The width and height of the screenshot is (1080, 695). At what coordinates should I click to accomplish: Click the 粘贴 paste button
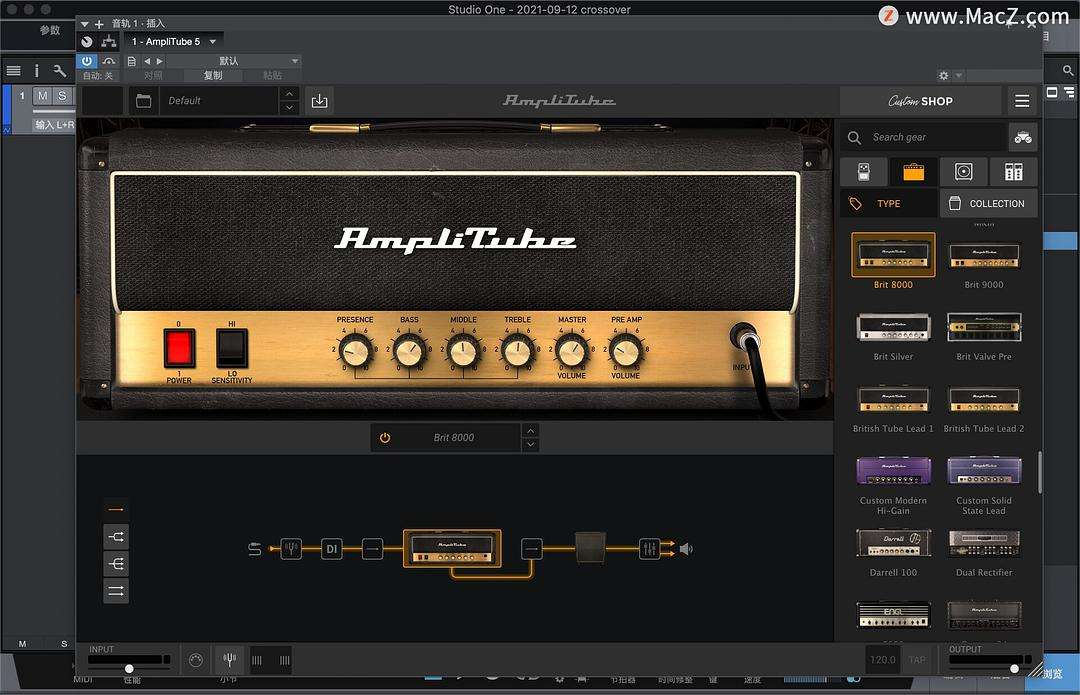[x=272, y=75]
